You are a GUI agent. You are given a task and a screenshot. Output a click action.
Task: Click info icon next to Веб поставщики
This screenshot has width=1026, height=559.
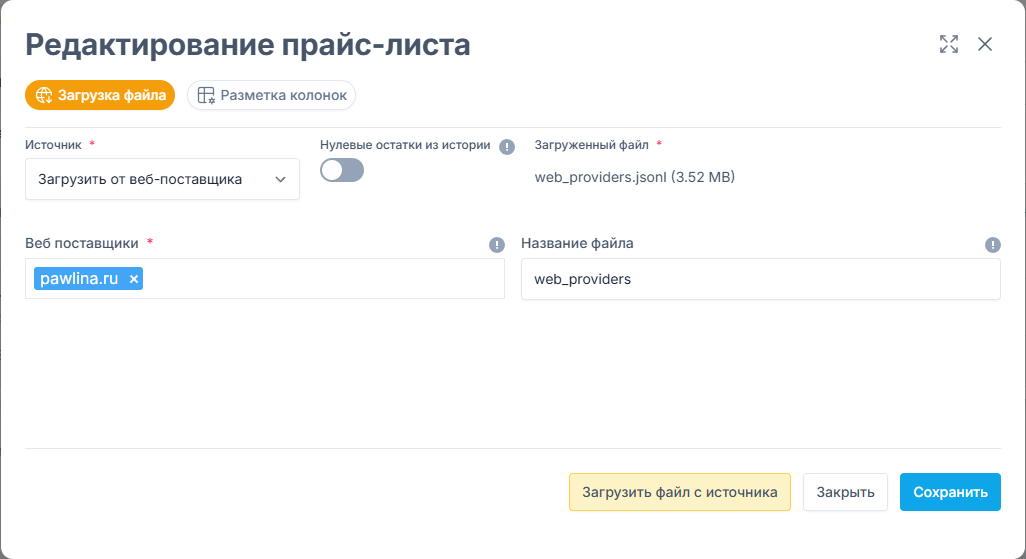497,245
